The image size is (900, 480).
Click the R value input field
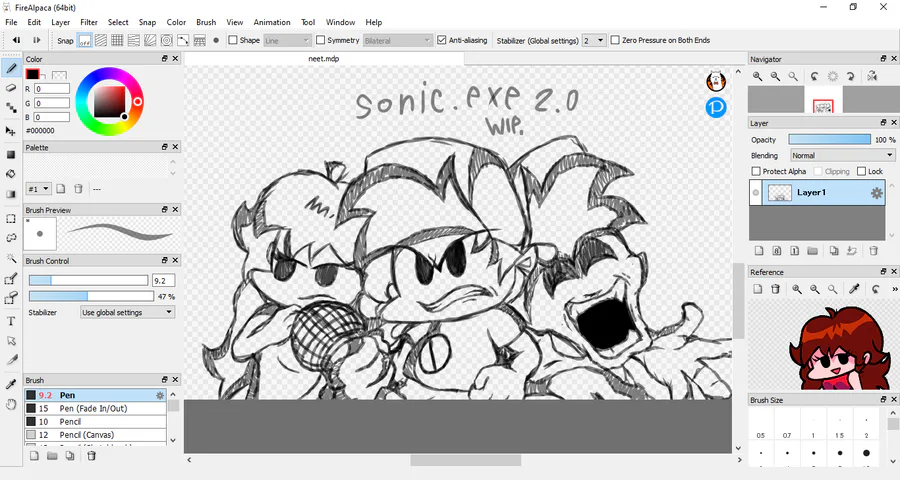point(52,89)
